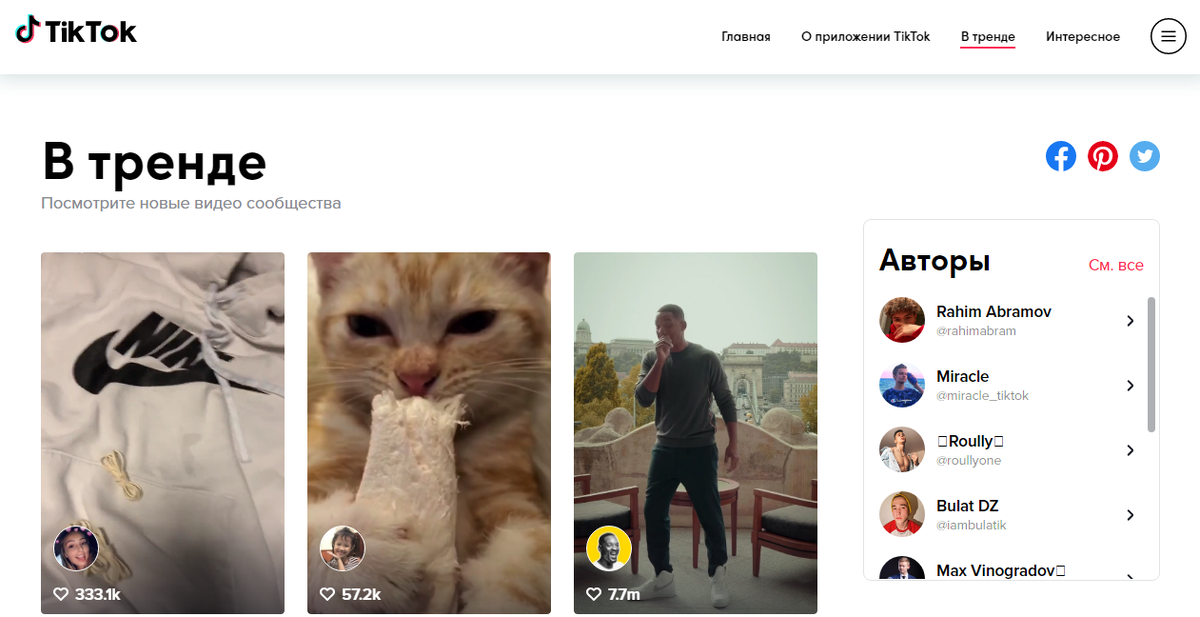Open Roully author name
The width and height of the screenshot is (1200, 617).
970,442
